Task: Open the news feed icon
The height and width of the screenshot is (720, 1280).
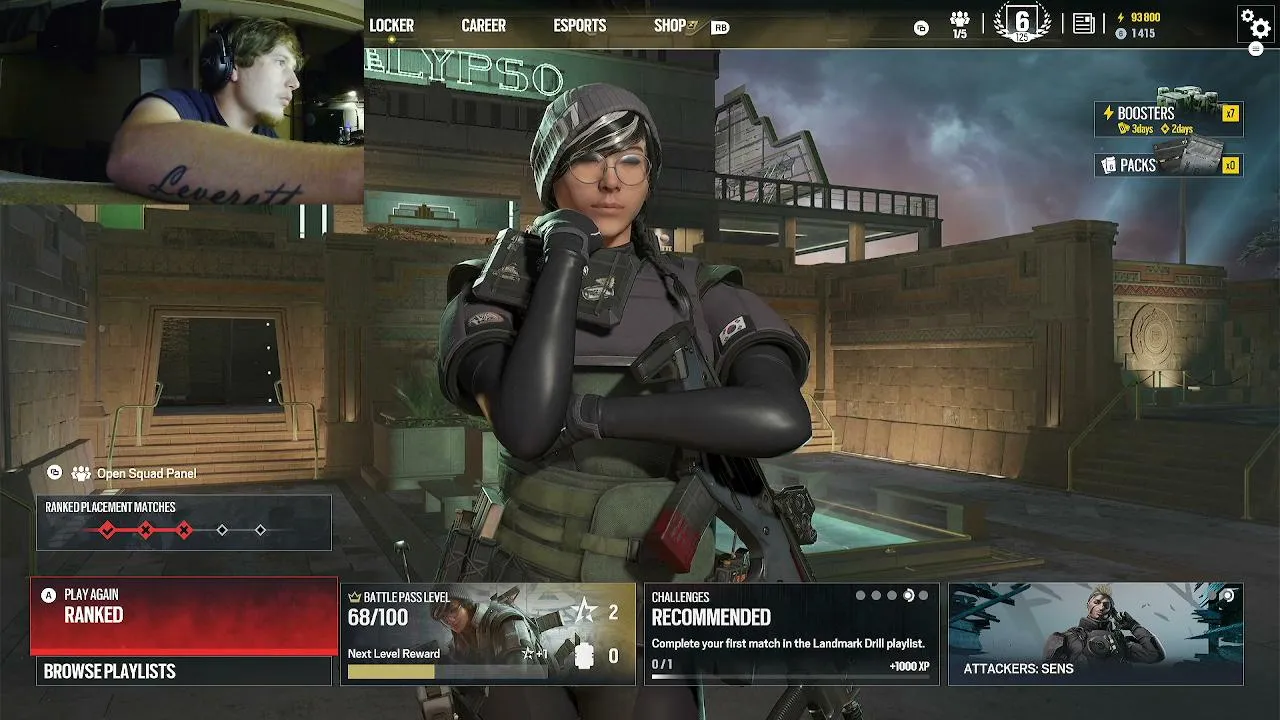Action: click(x=1083, y=24)
